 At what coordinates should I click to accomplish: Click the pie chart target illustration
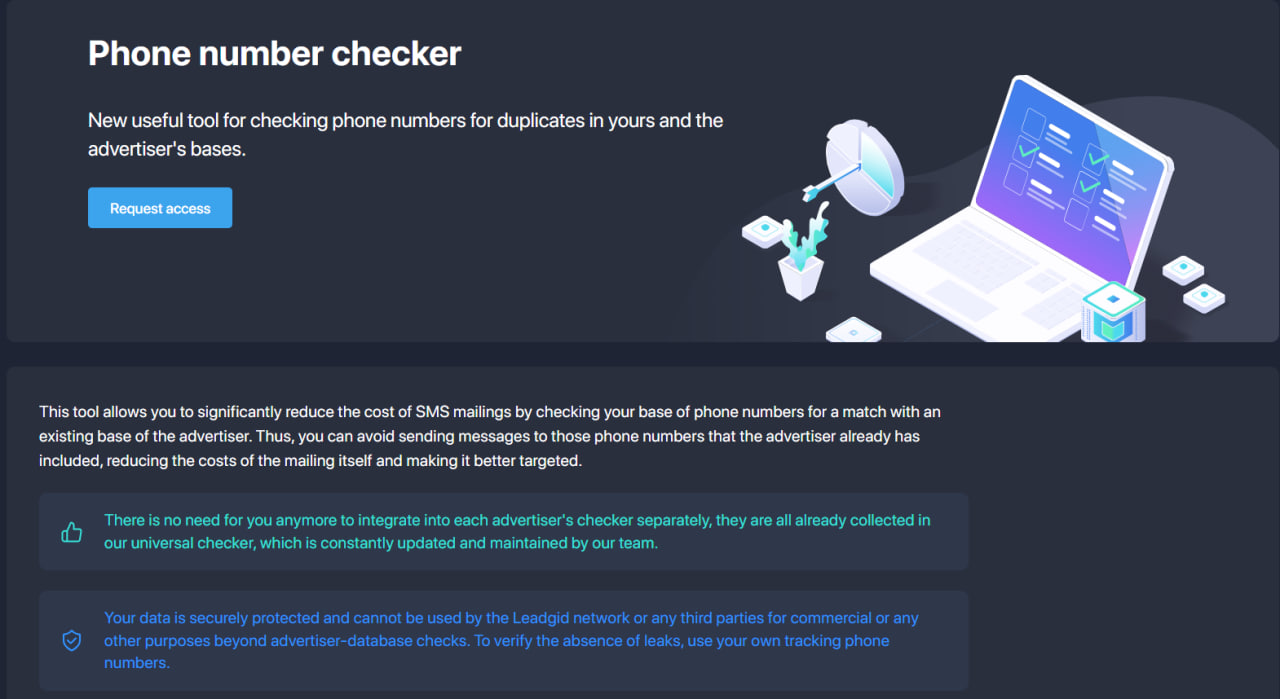(x=865, y=167)
